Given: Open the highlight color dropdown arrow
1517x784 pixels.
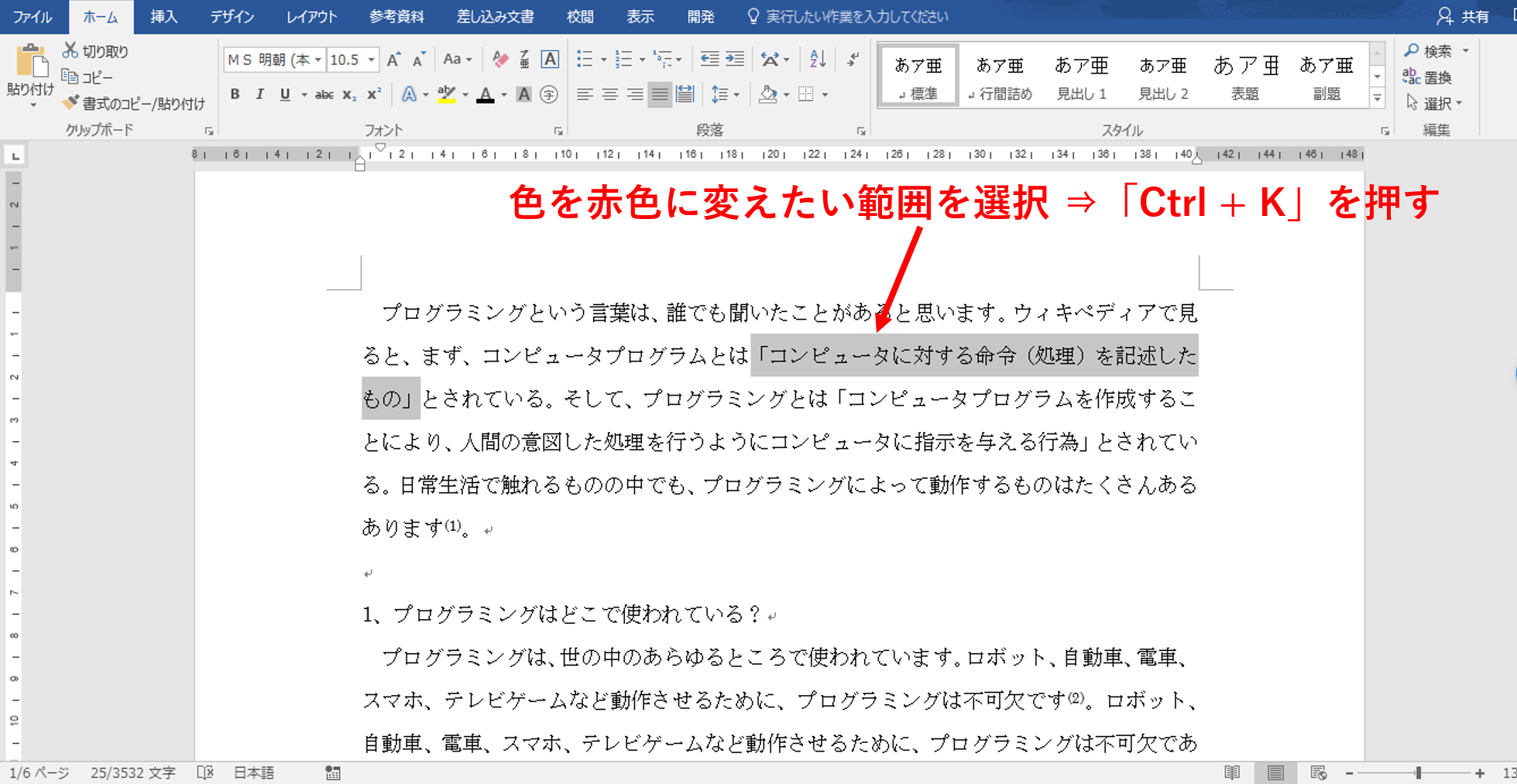Looking at the screenshot, I should [465, 95].
